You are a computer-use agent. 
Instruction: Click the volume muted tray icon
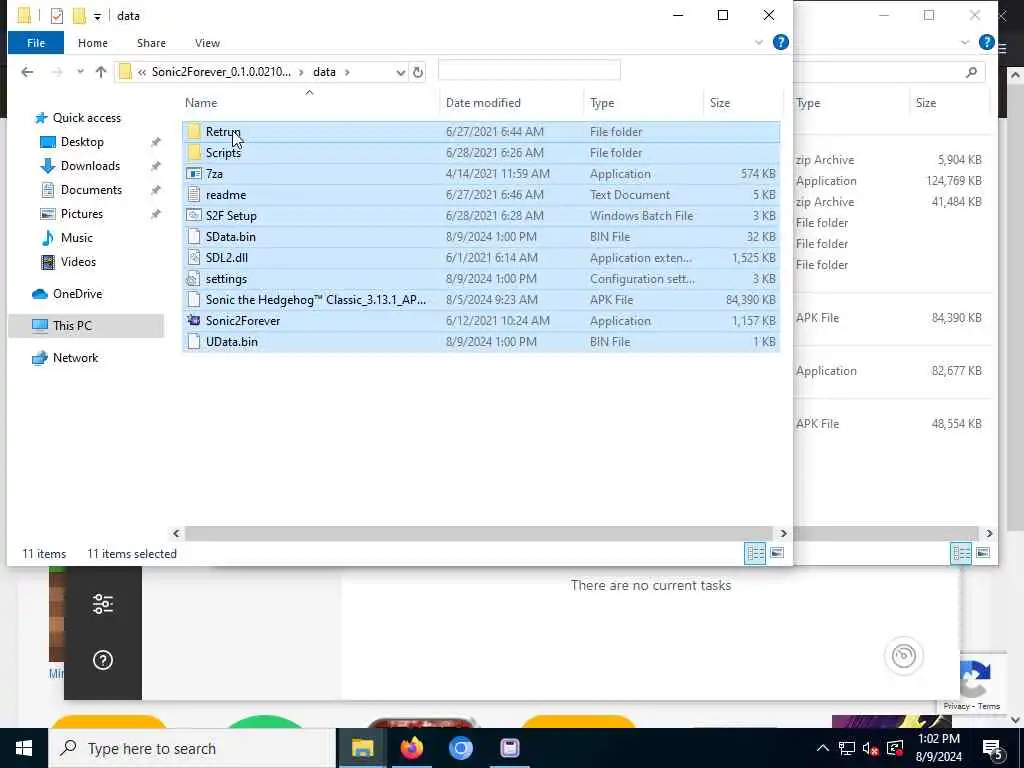870,748
